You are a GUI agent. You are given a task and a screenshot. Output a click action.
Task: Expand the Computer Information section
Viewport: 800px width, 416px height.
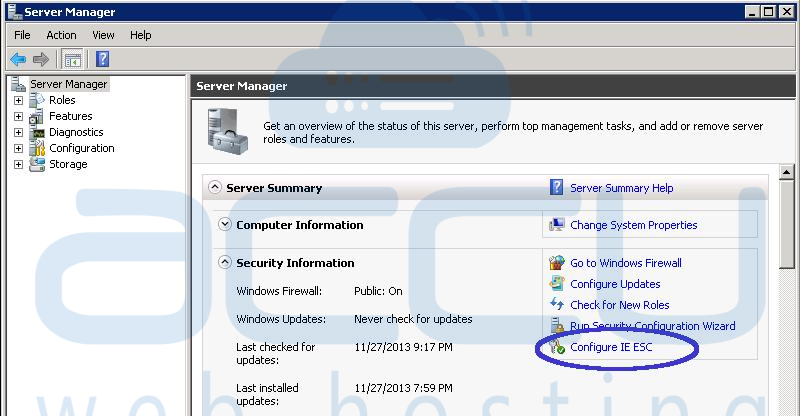[224, 225]
